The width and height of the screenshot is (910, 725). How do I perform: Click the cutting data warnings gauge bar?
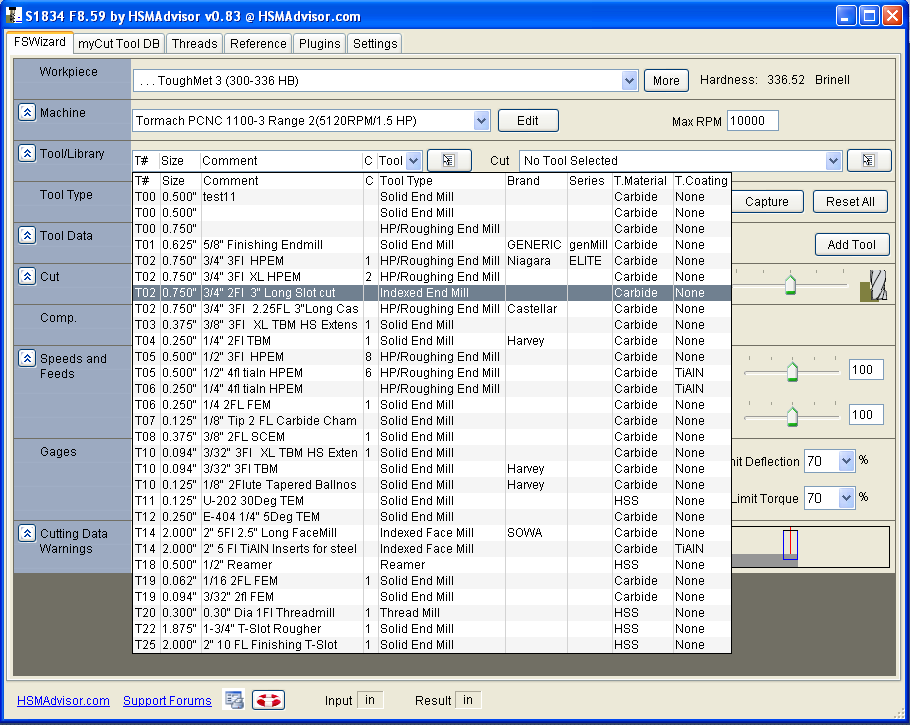[x=810, y=546]
